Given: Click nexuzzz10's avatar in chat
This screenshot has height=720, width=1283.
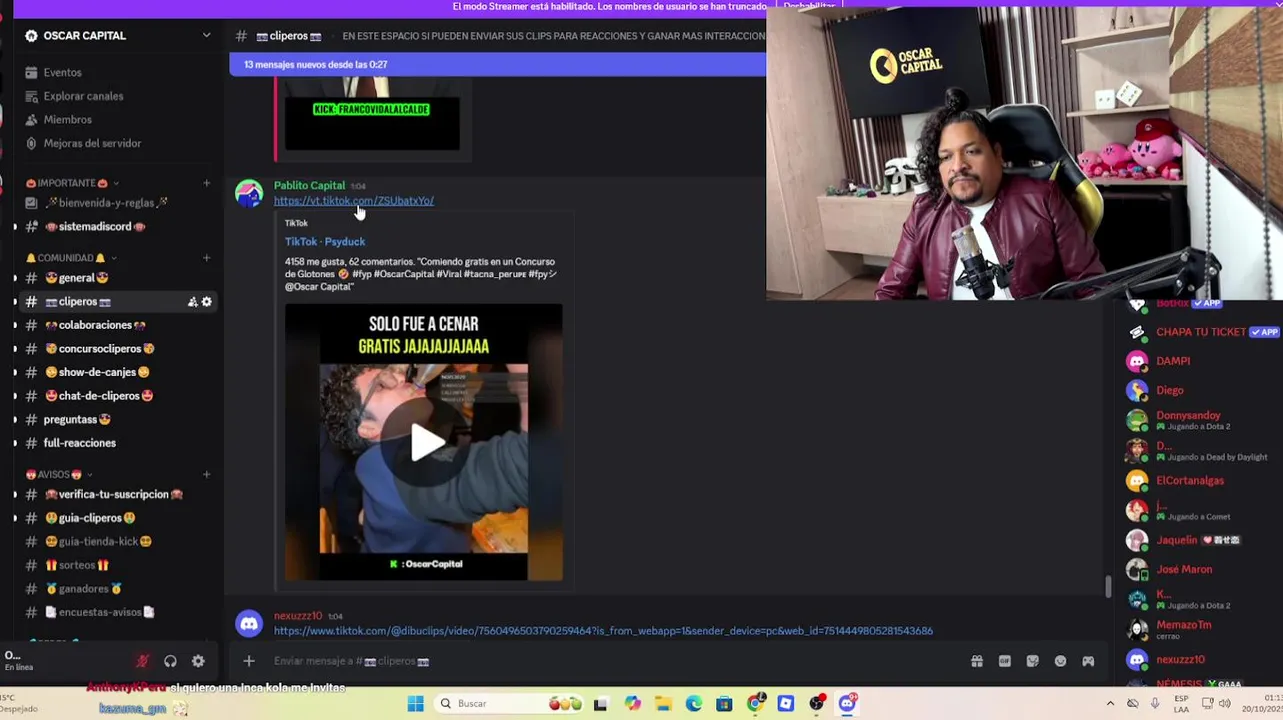Looking at the screenshot, I should (249, 624).
